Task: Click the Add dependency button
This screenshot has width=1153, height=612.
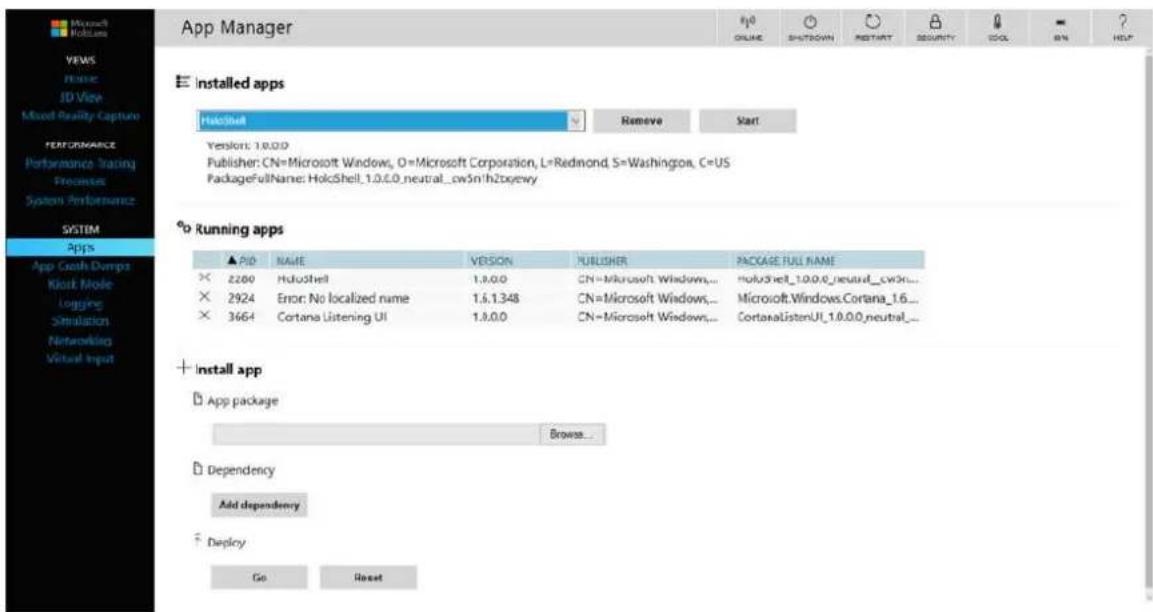Action: (x=259, y=505)
